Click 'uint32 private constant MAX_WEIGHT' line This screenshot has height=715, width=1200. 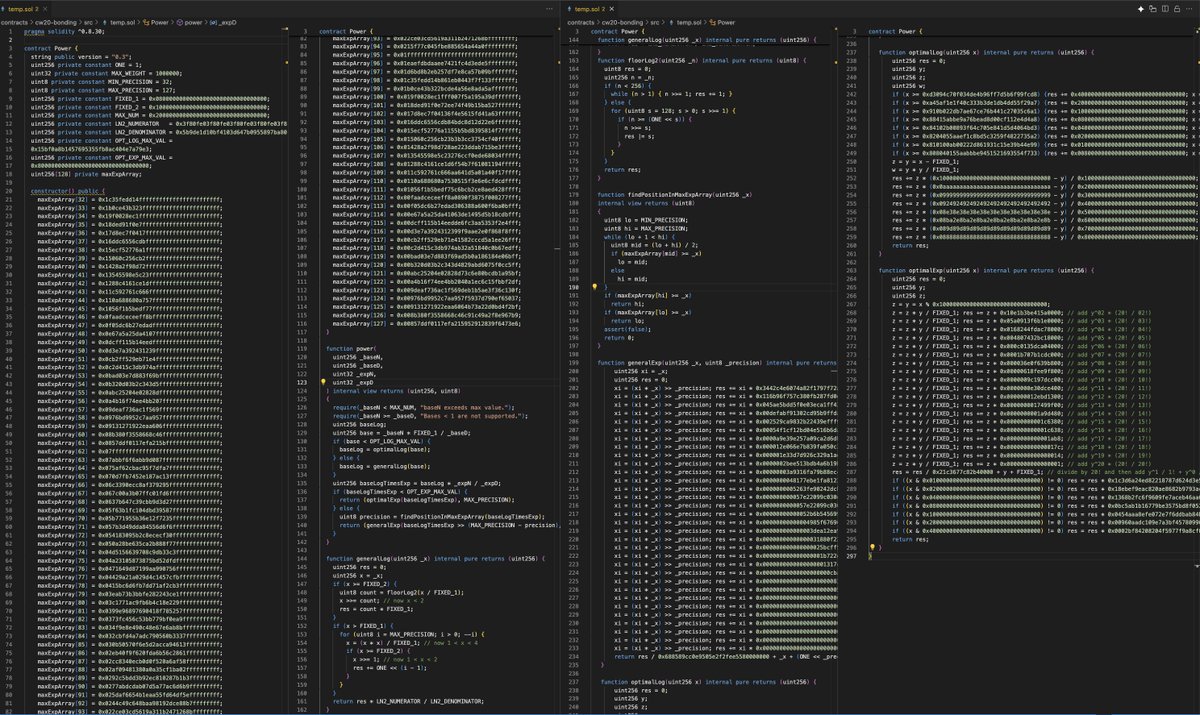pyautogui.click(x=105, y=73)
